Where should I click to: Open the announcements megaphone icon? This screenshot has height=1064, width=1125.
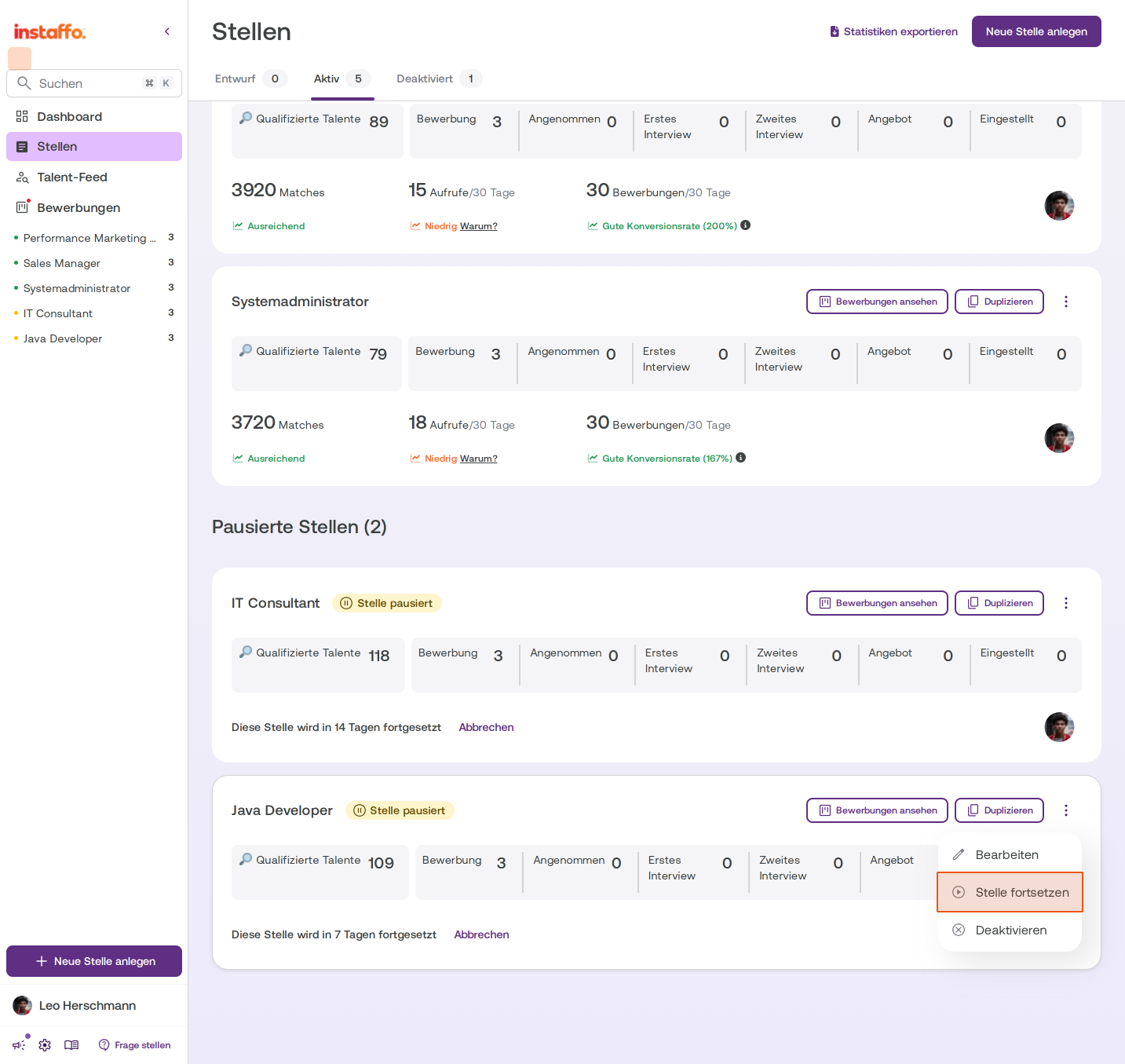[x=19, y=1045]
